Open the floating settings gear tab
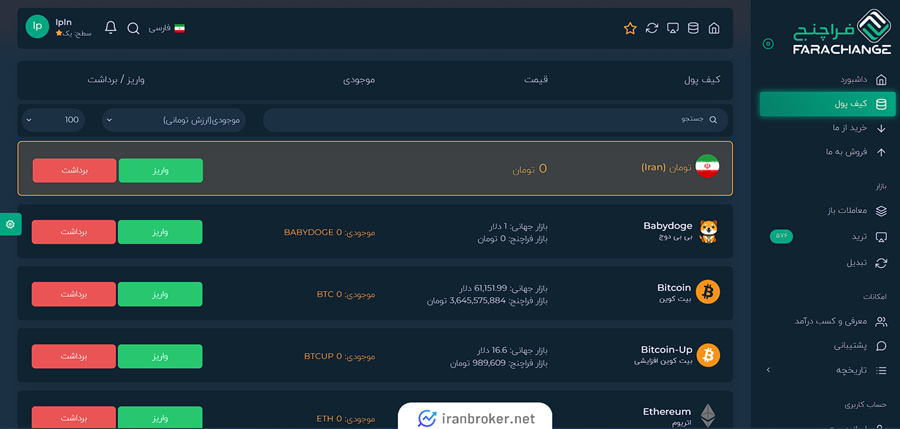900x429 pixels. coord(10,224)
